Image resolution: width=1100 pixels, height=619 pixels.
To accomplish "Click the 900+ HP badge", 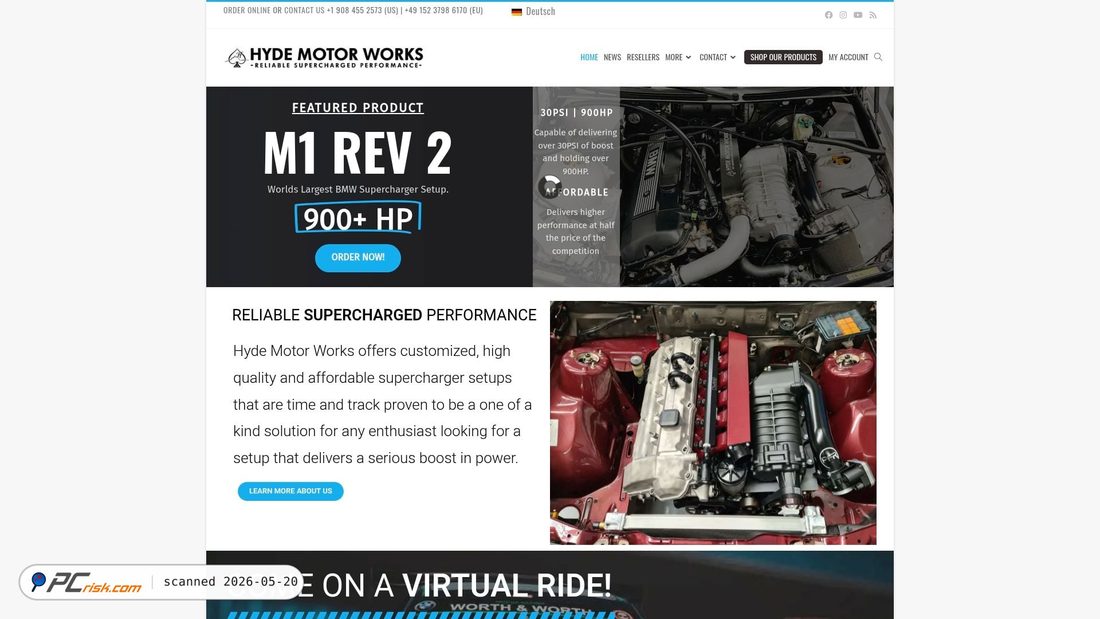I will pyautogui.click(x=358, y=218).
